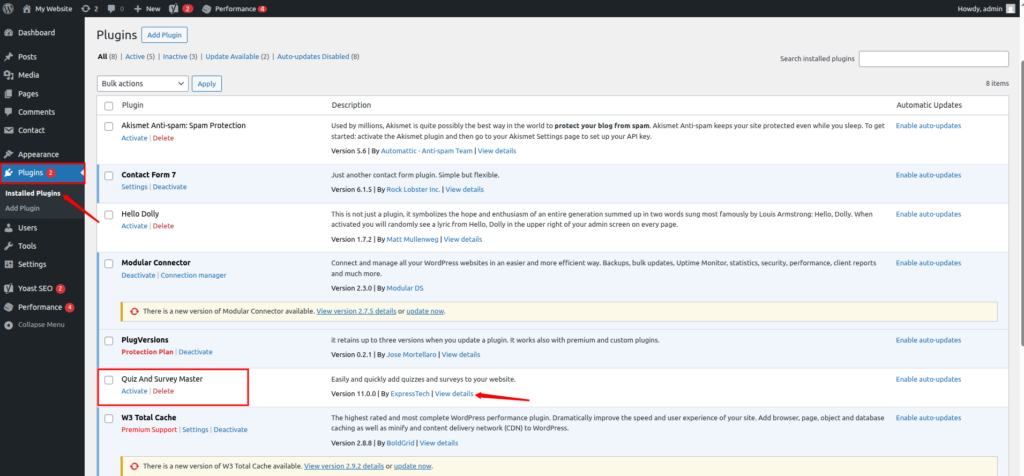
Task: Click the Performance cube icon in admin bar
Action: coord(206,9)
